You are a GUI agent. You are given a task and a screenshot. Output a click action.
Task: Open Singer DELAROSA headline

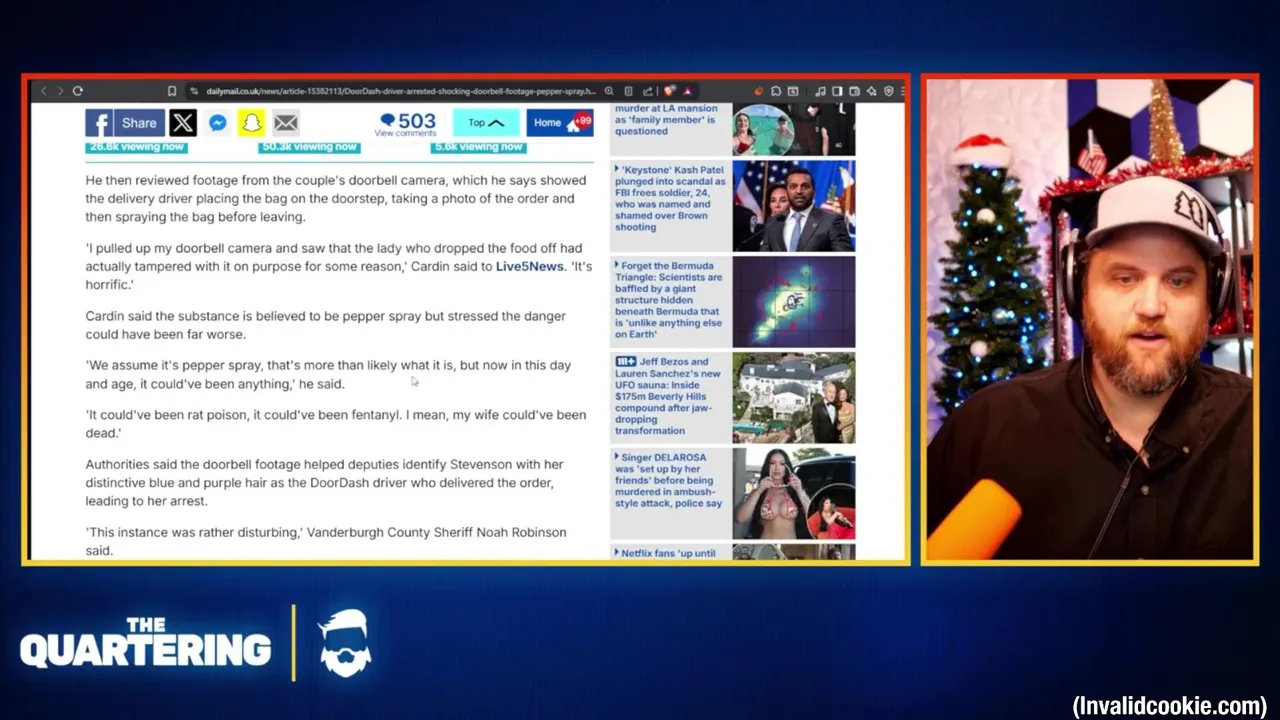[x=668, y=480]
